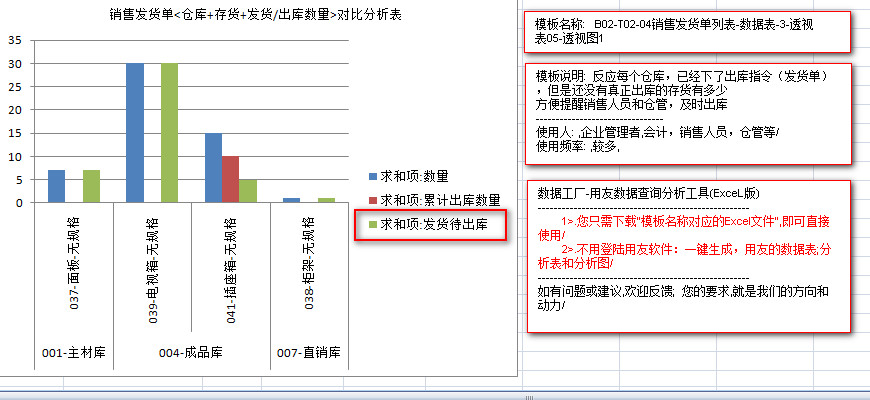Click the highlighted 求和项:发货待出库 legend entry

click(430, 225)
